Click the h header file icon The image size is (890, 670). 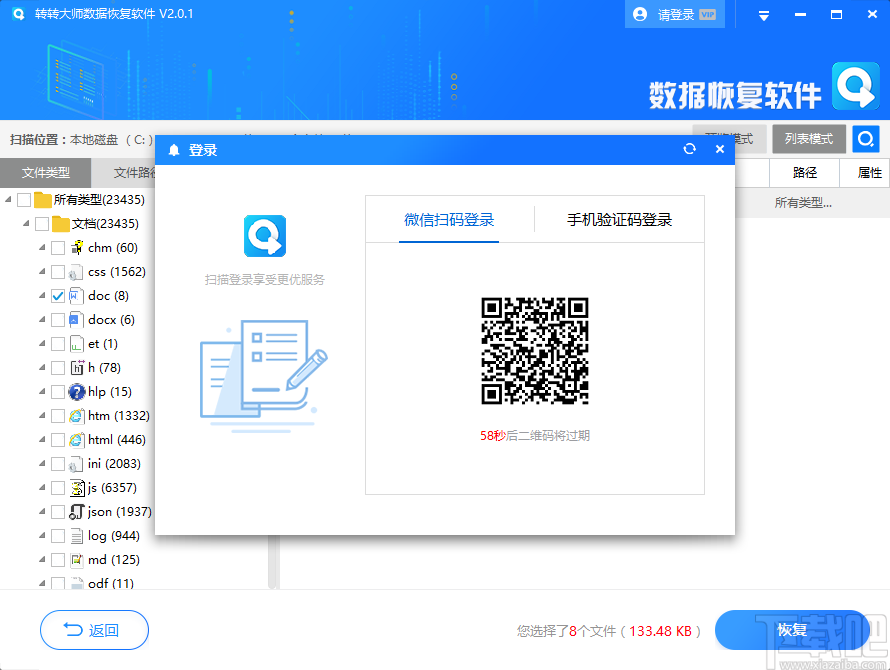(x=77, y=368)
